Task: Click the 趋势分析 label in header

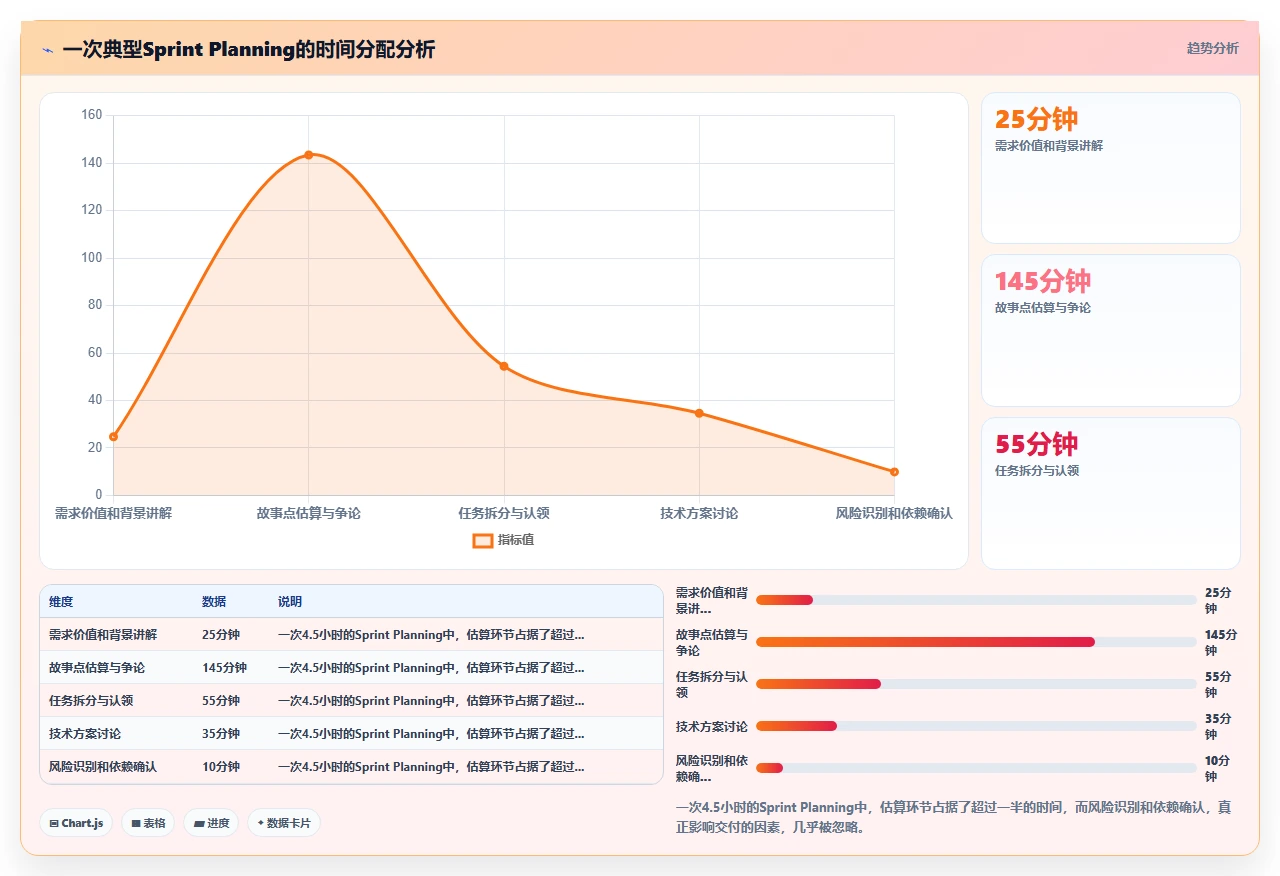Action: coord(1212,48)
